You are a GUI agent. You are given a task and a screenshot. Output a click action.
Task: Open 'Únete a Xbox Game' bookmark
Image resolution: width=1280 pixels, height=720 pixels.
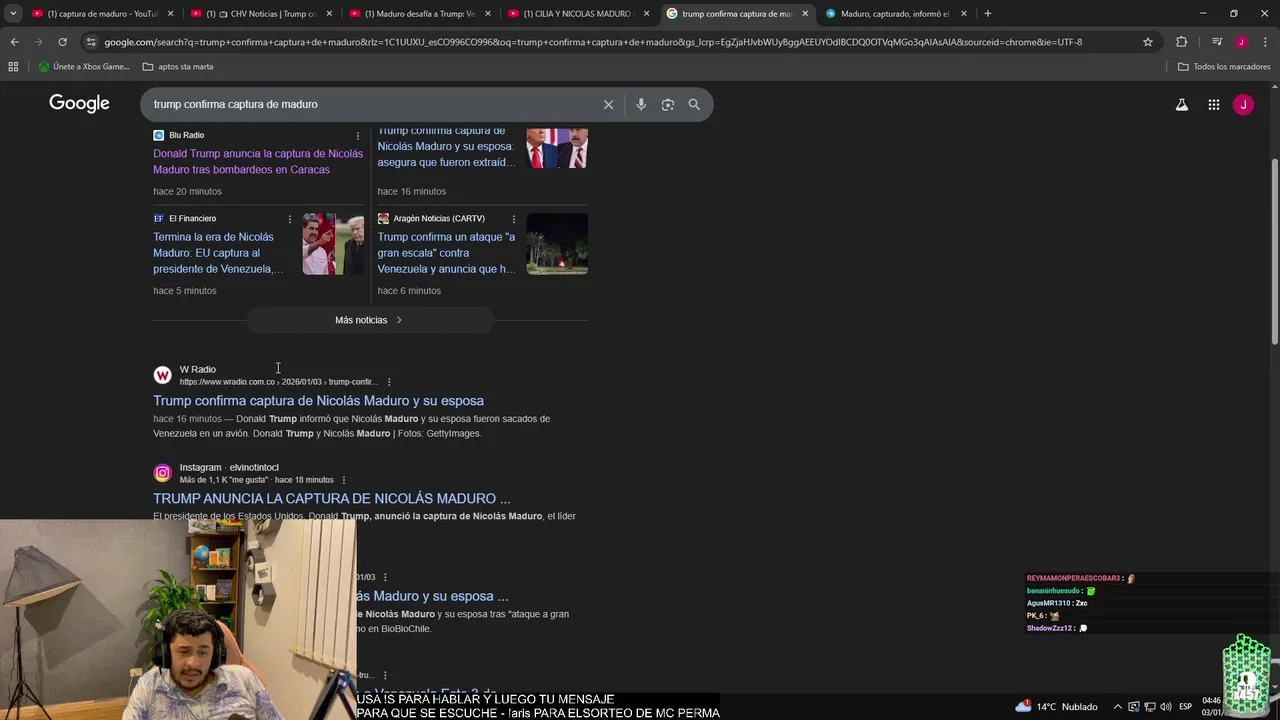point(84,66)
